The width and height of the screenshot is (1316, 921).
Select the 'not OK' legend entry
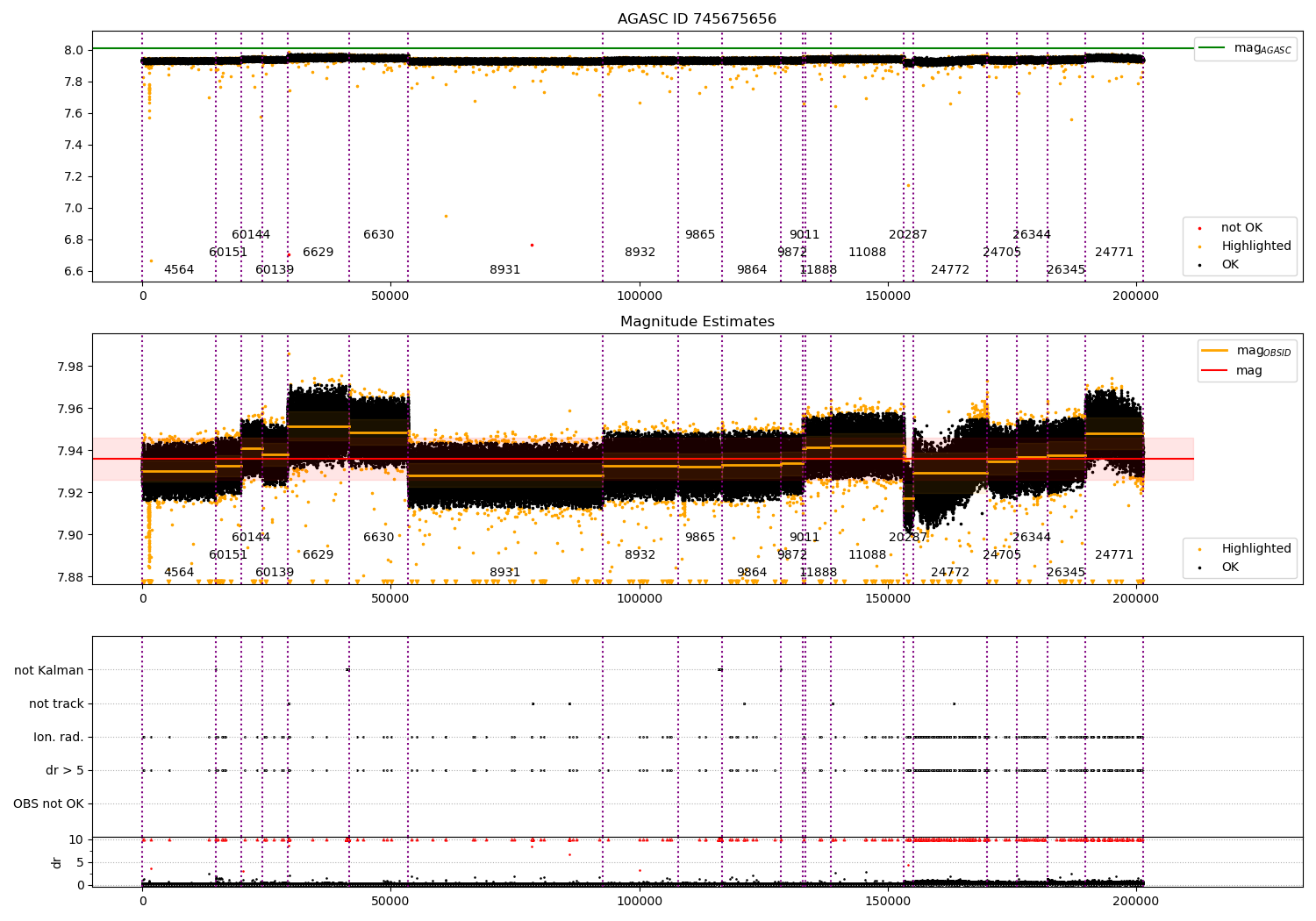[1241, 228]
